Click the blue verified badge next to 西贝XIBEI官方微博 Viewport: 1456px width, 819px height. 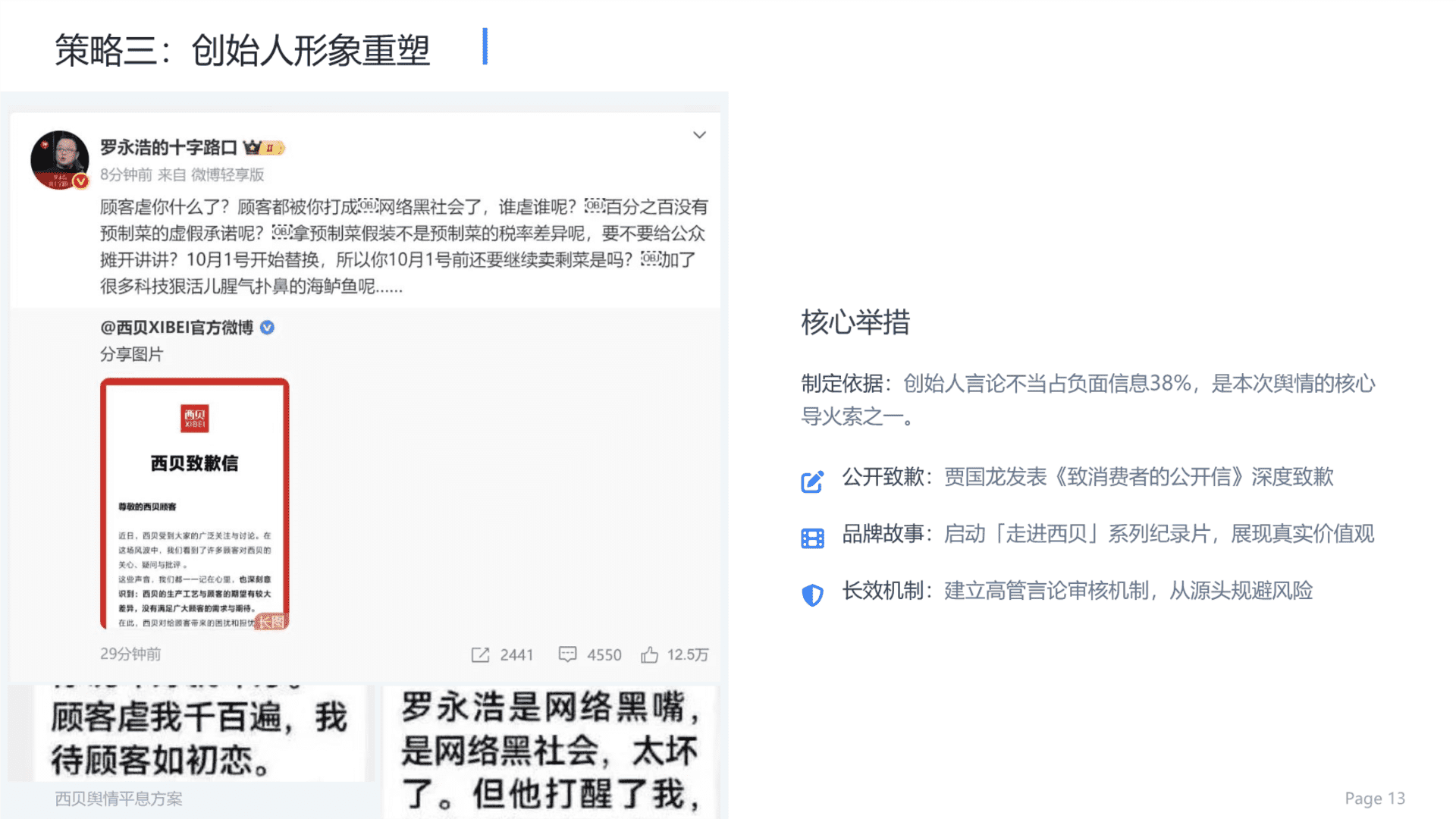267,328
